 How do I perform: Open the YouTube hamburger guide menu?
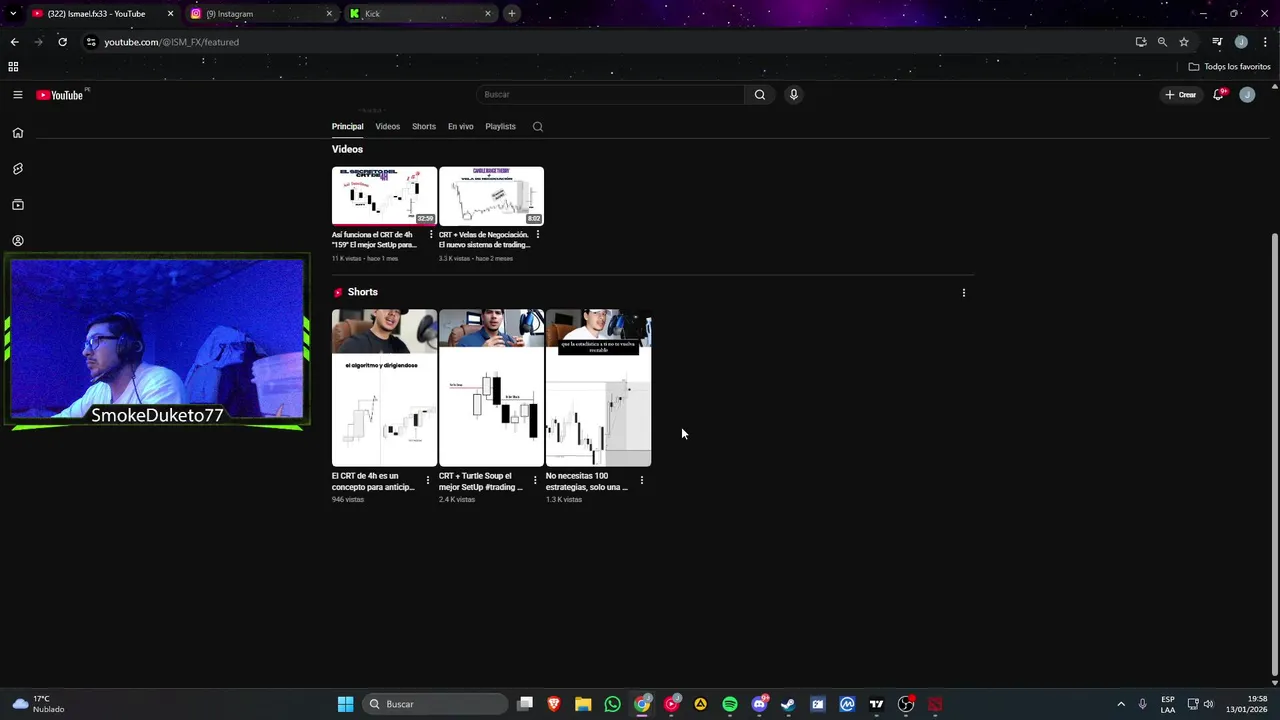point(17,95)
